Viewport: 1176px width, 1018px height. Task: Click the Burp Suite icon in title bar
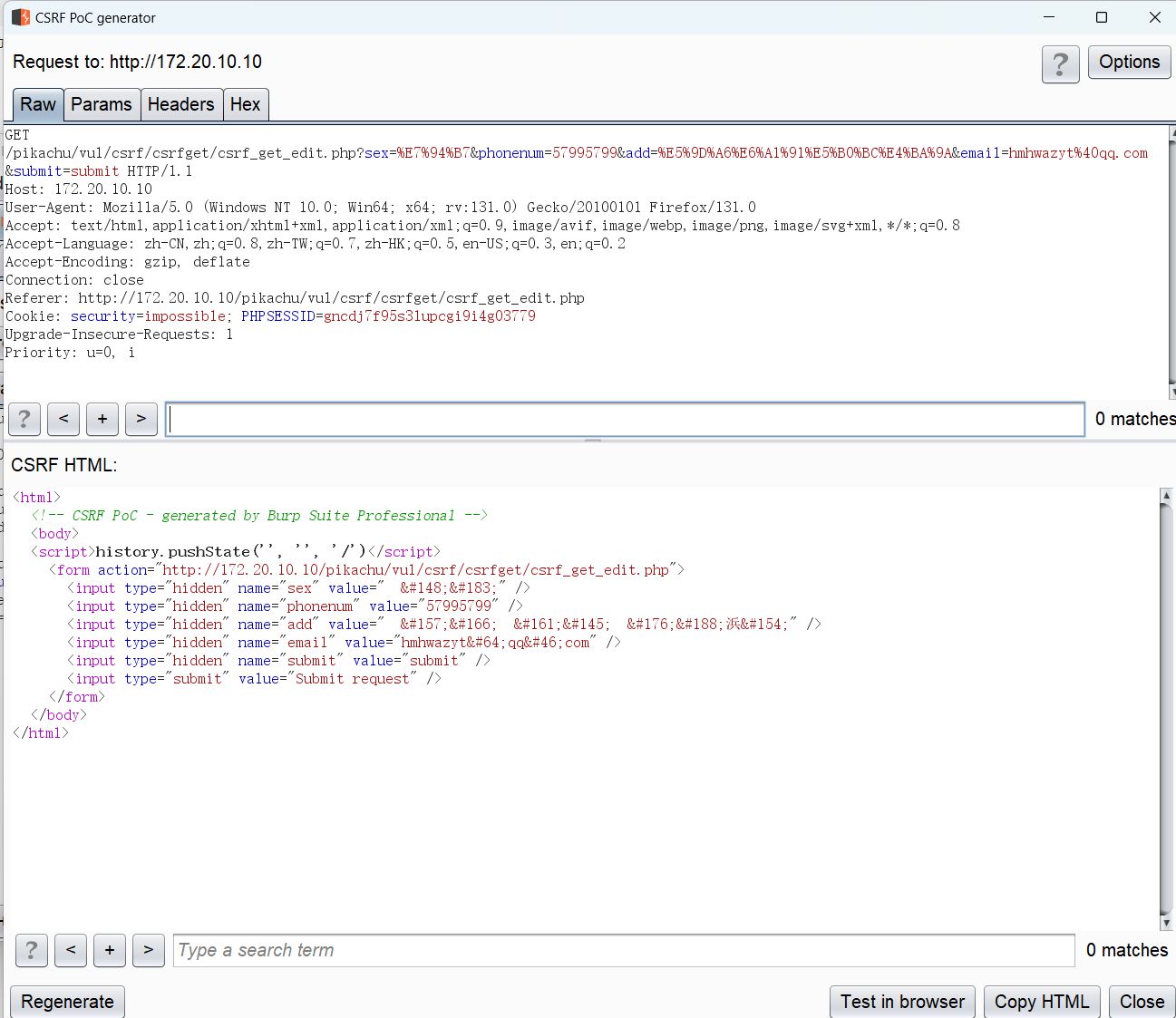pyautogui.click(x=21, y=17)
